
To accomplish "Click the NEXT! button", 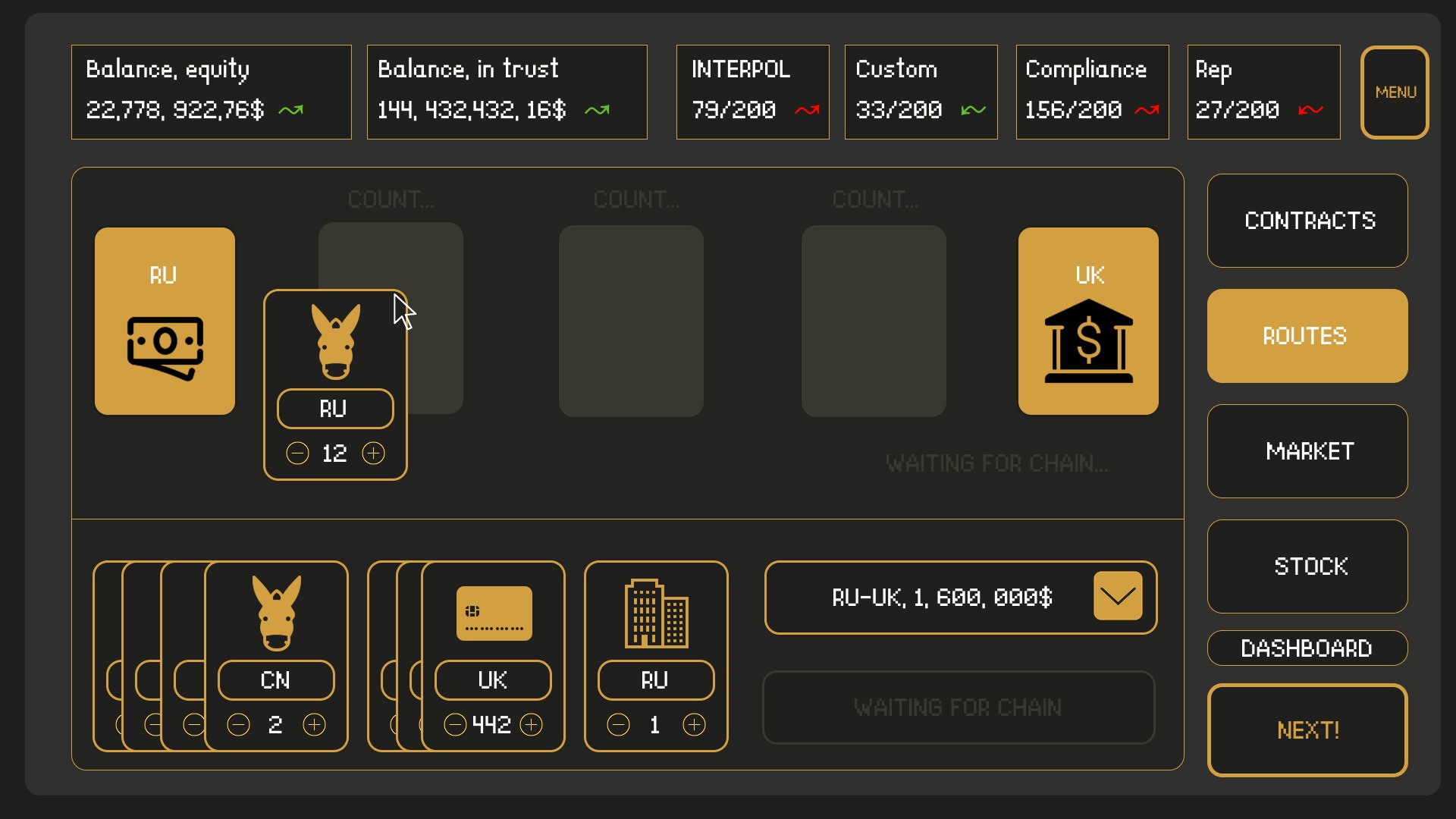I will [x=1307, y=730].
